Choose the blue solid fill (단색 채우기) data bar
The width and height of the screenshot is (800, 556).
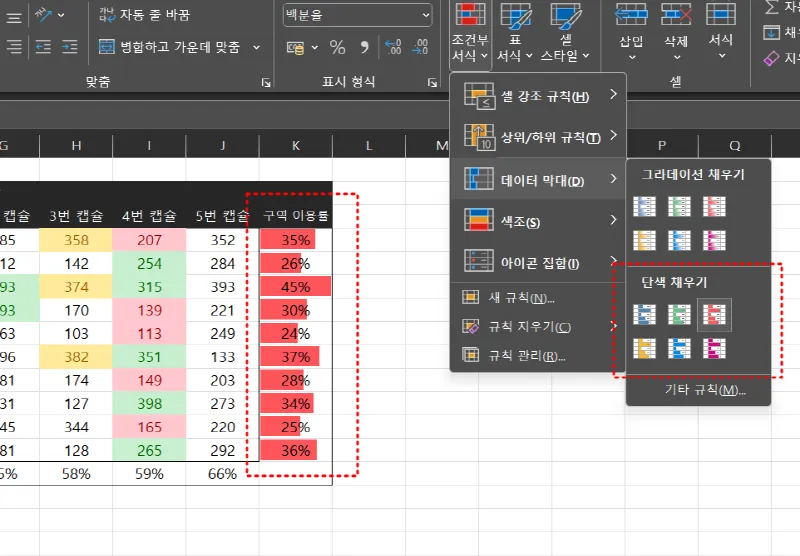(x=644, y=315)
